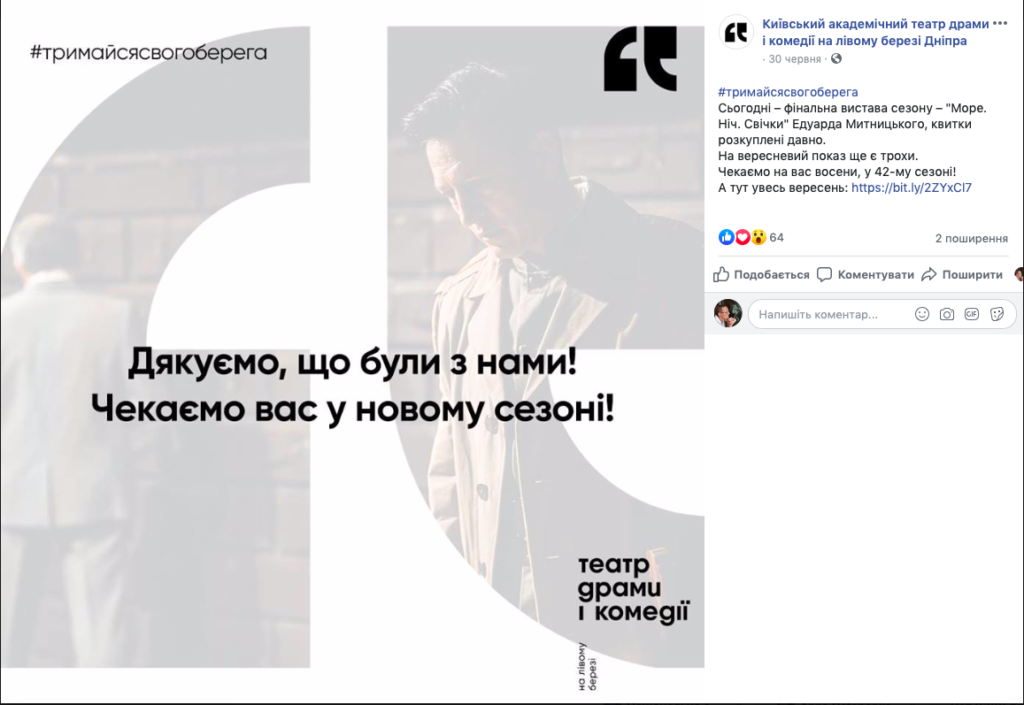Click the globe public audience icon
The image size is (1024, 705).
click(x=837, y=59)
